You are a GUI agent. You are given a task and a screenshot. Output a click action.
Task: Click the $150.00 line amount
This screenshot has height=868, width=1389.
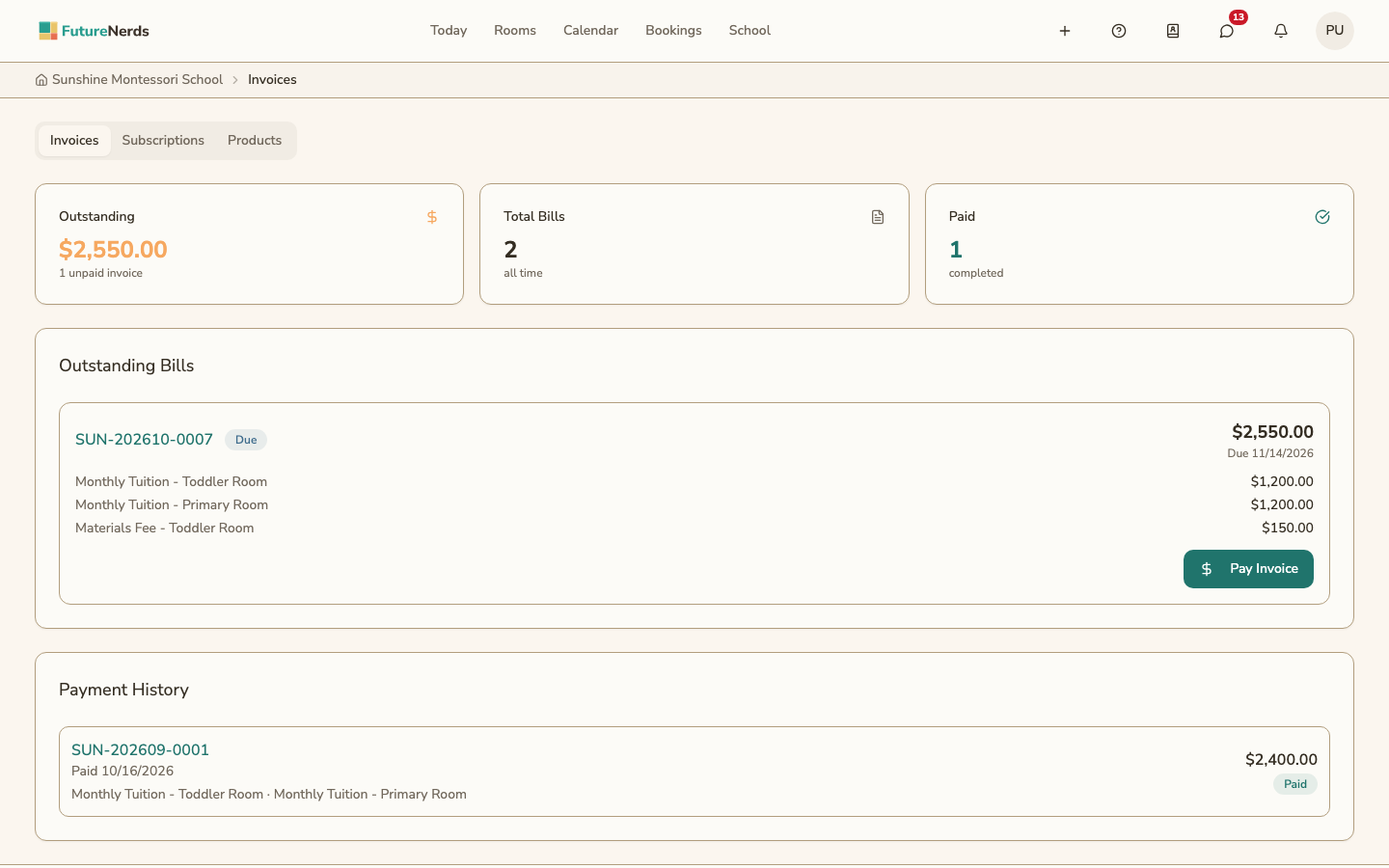tap(1288, 529)
